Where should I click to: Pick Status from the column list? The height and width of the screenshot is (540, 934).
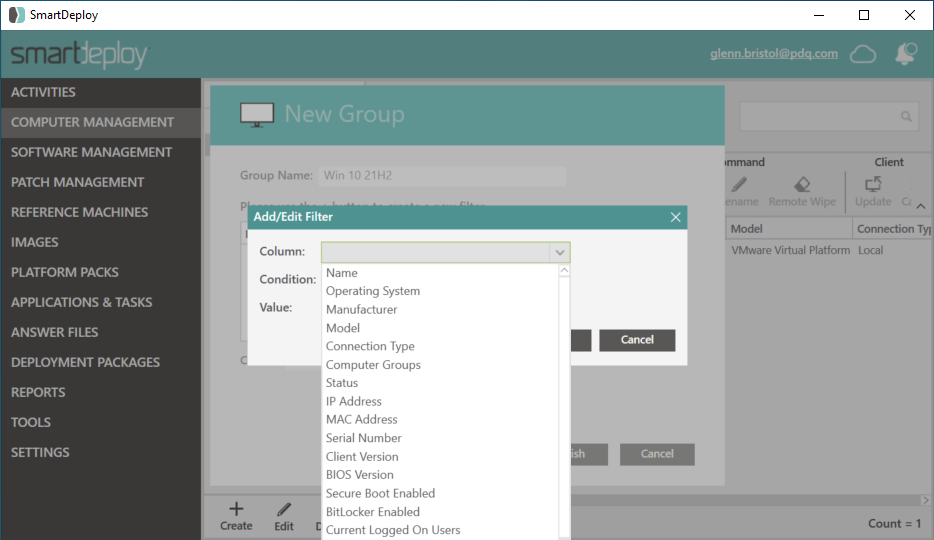click(x=342, y=383)
